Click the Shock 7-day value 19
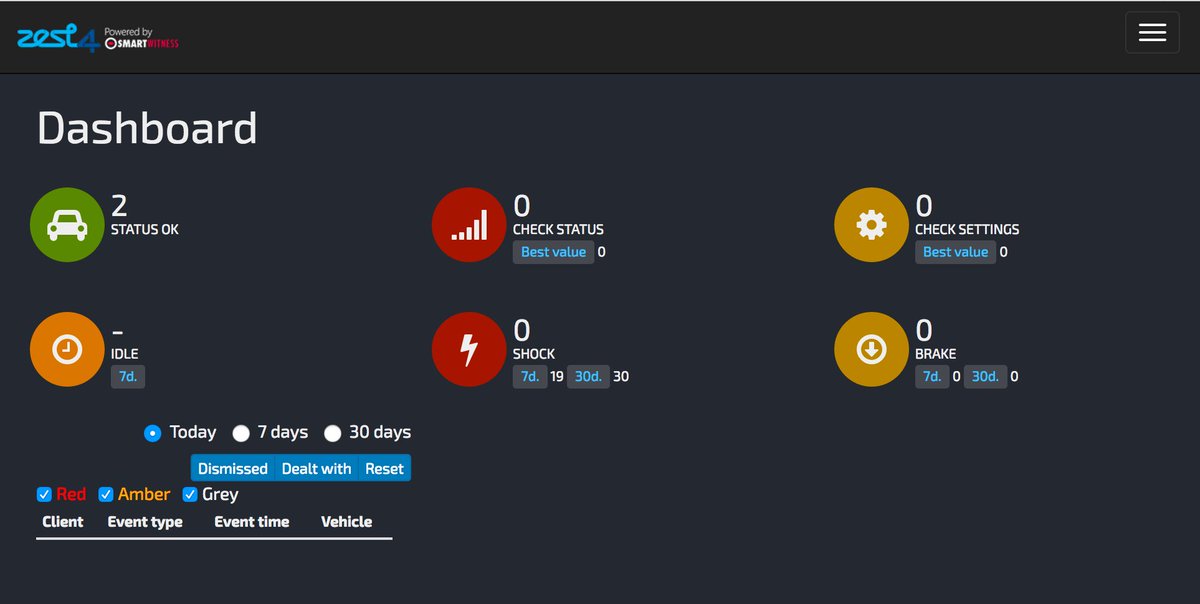This screenshot has height=604, width=1200. 557,377
